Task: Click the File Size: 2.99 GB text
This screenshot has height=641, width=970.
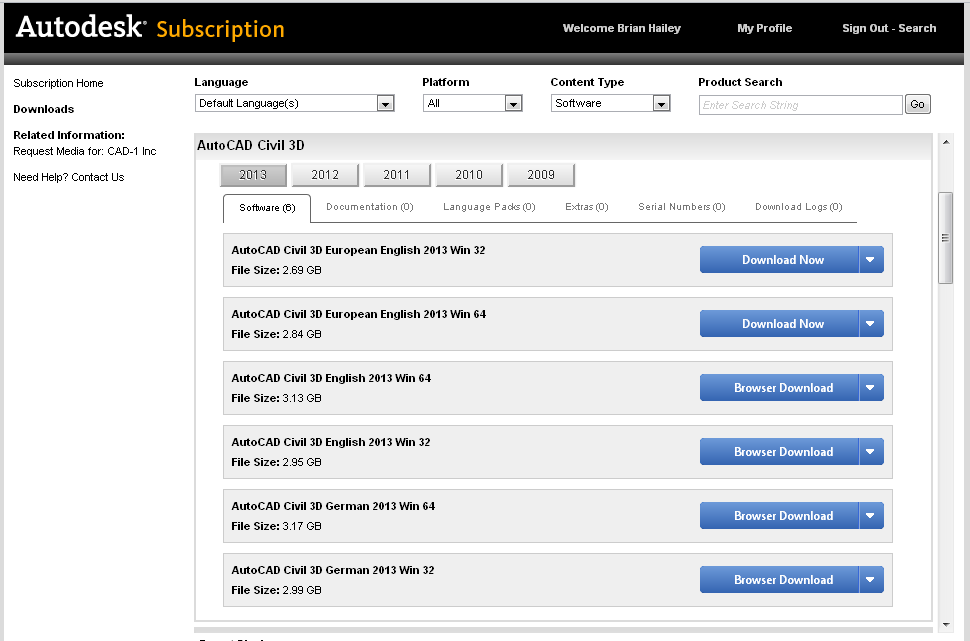Action: (277, 590)
